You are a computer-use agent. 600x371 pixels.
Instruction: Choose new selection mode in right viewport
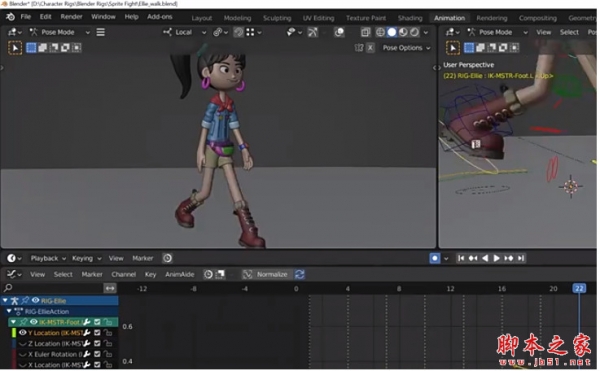tap(469, 48)
